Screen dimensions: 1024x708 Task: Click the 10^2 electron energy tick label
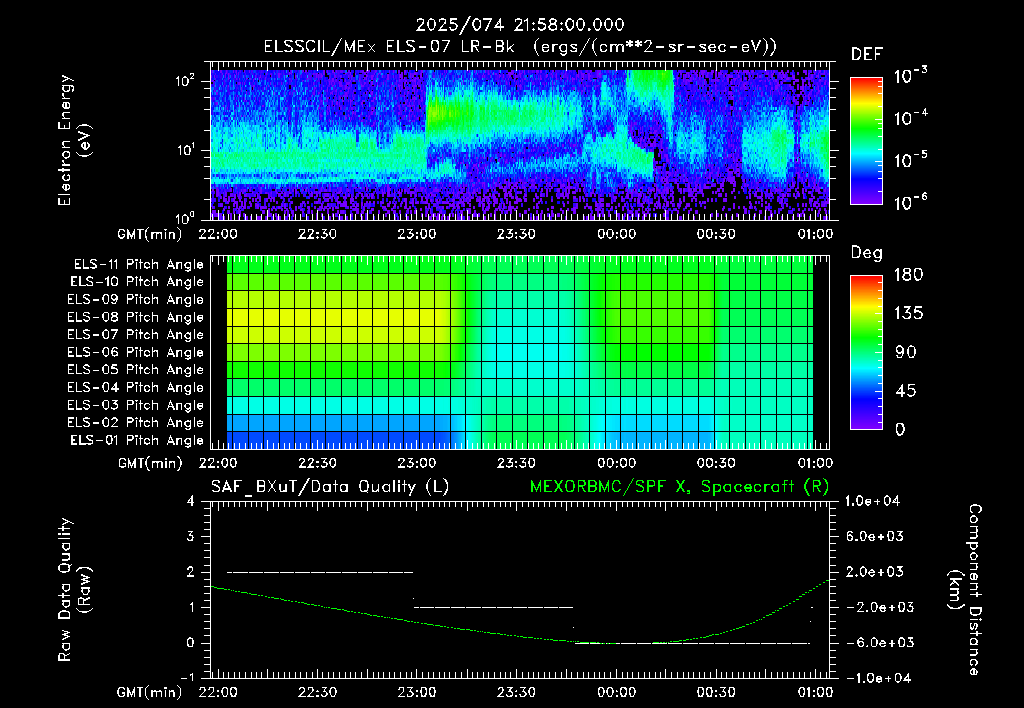(x=185, y=81)
